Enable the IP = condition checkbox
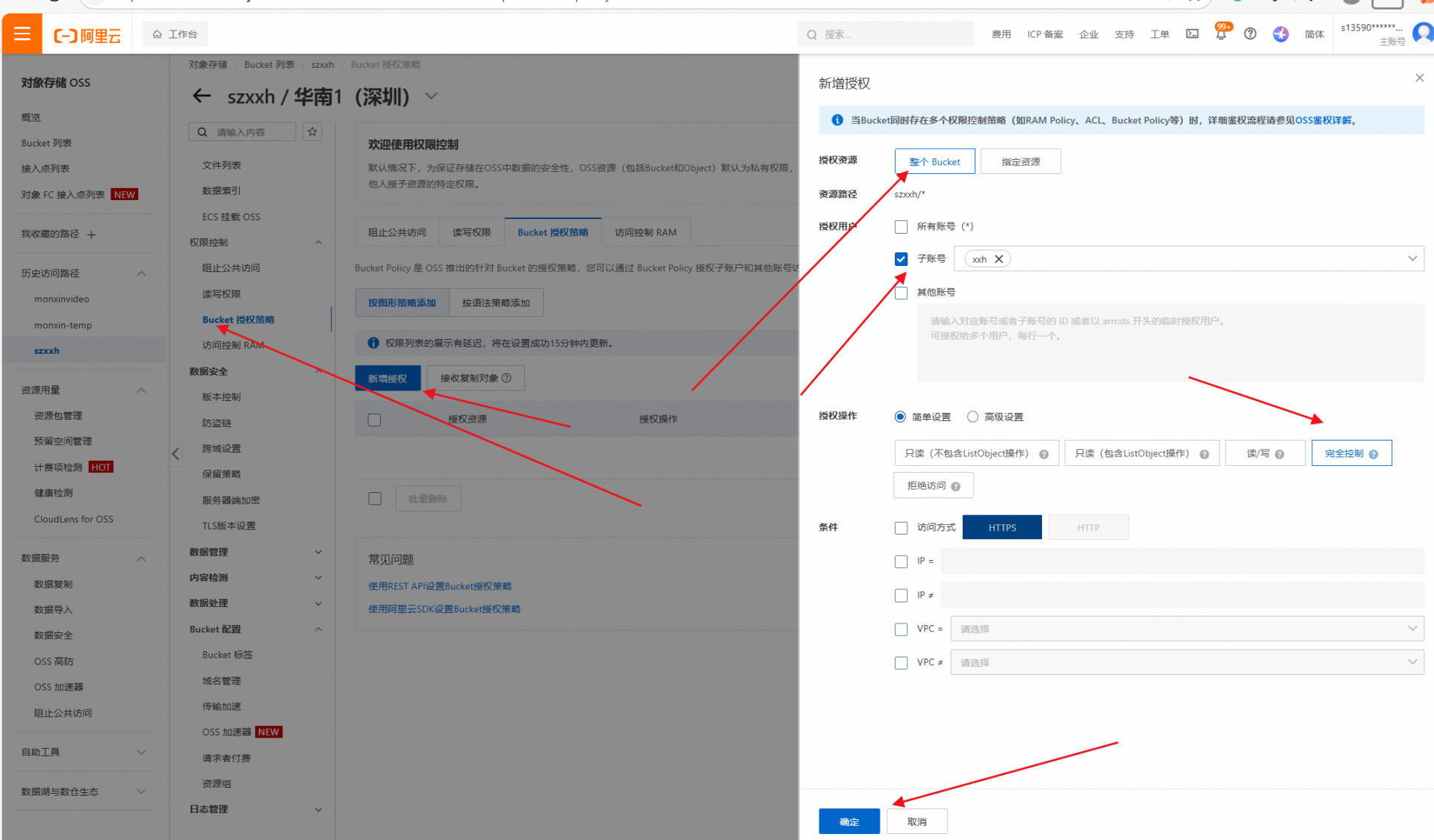This screenshot has width=1434, height=840. tap(901, 561)
